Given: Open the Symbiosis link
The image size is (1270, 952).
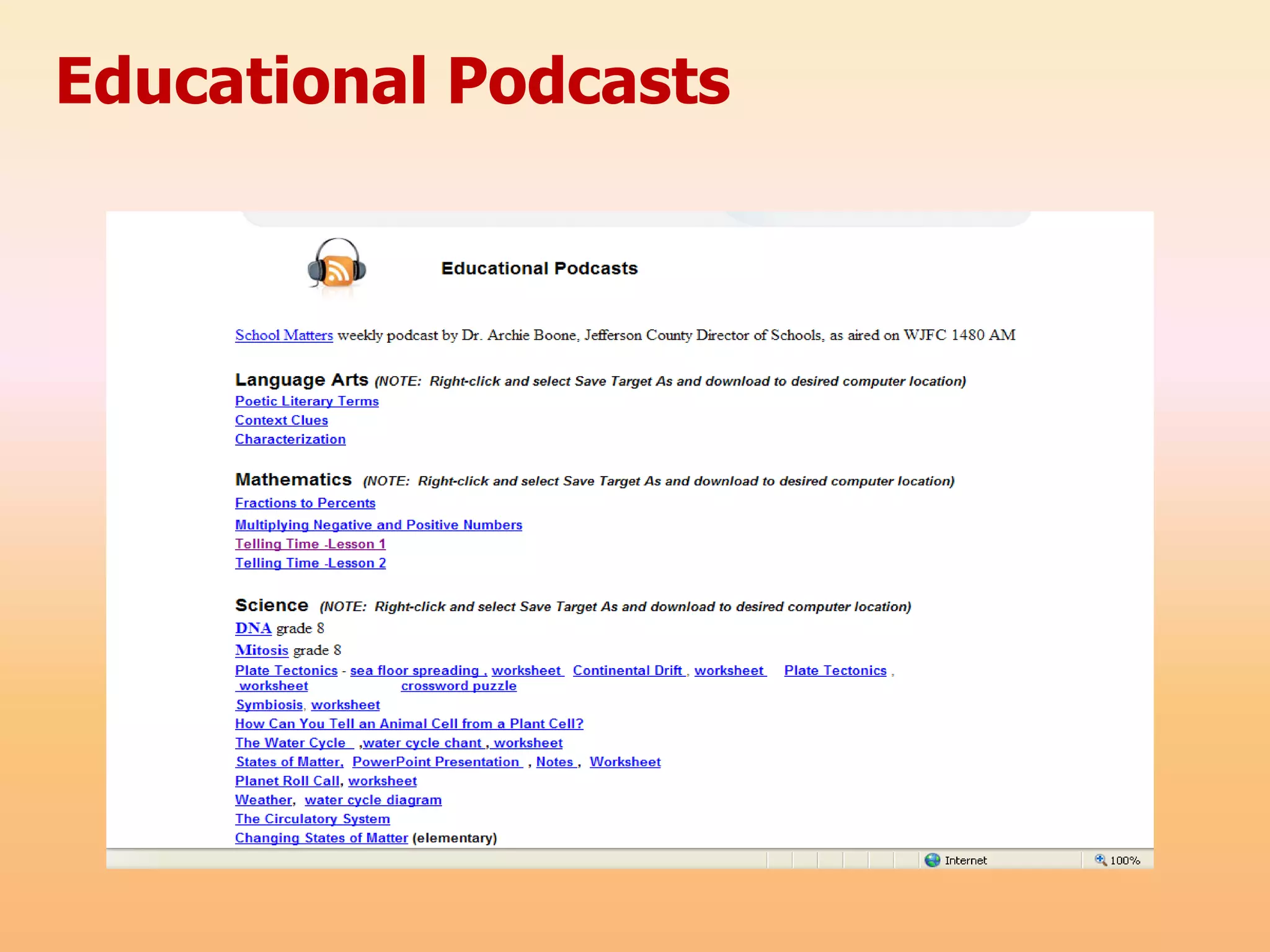Looking at the screenshot, I should click(x=270, y=705).
